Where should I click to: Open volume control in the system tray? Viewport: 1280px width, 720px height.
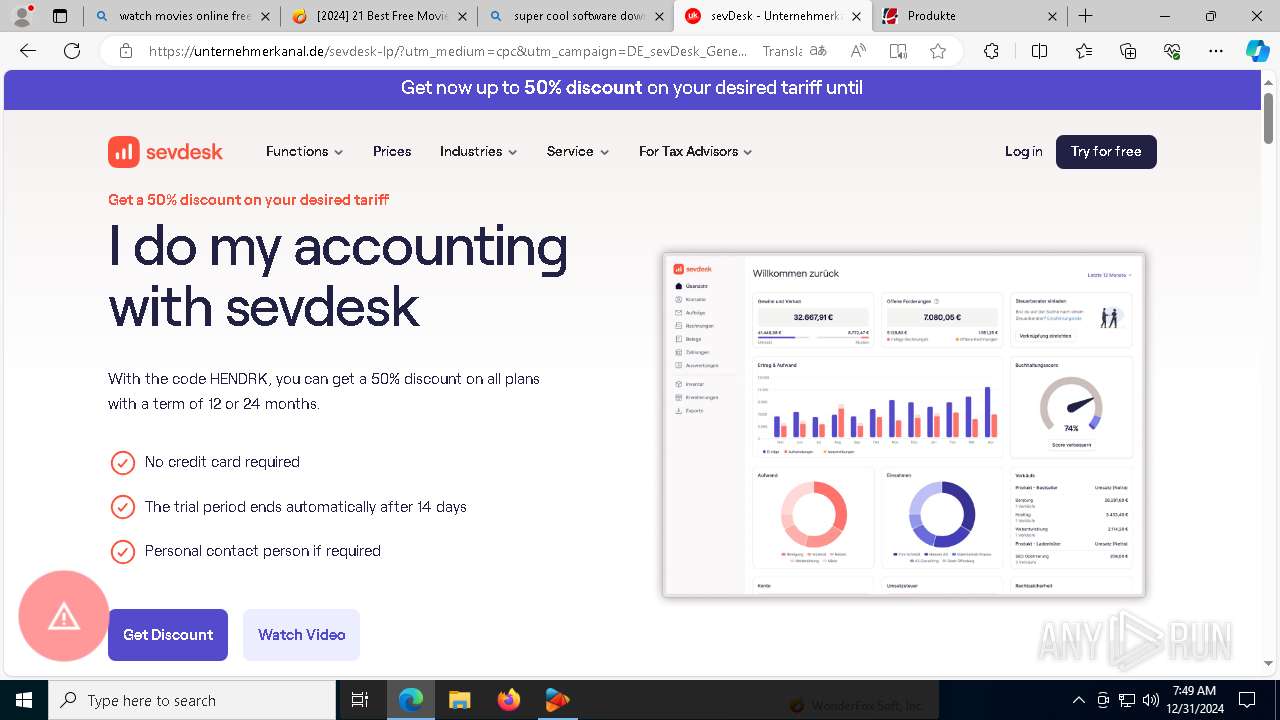[x=1150, y=700]
